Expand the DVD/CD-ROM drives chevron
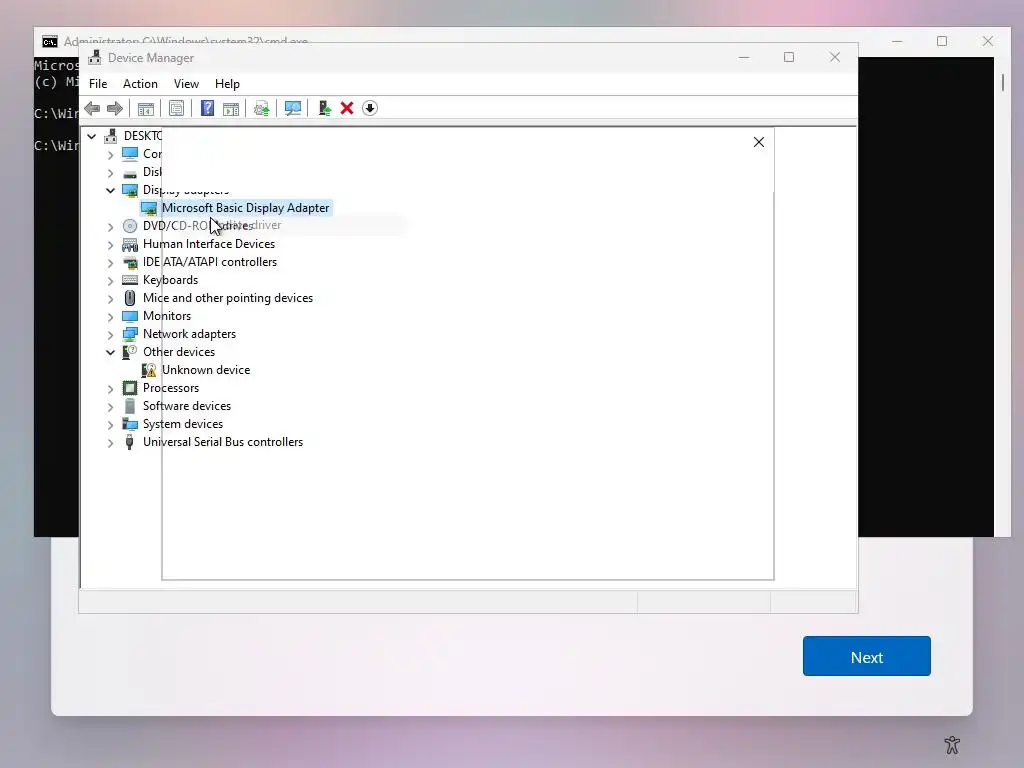1024x768 pixels. [110, 227]
